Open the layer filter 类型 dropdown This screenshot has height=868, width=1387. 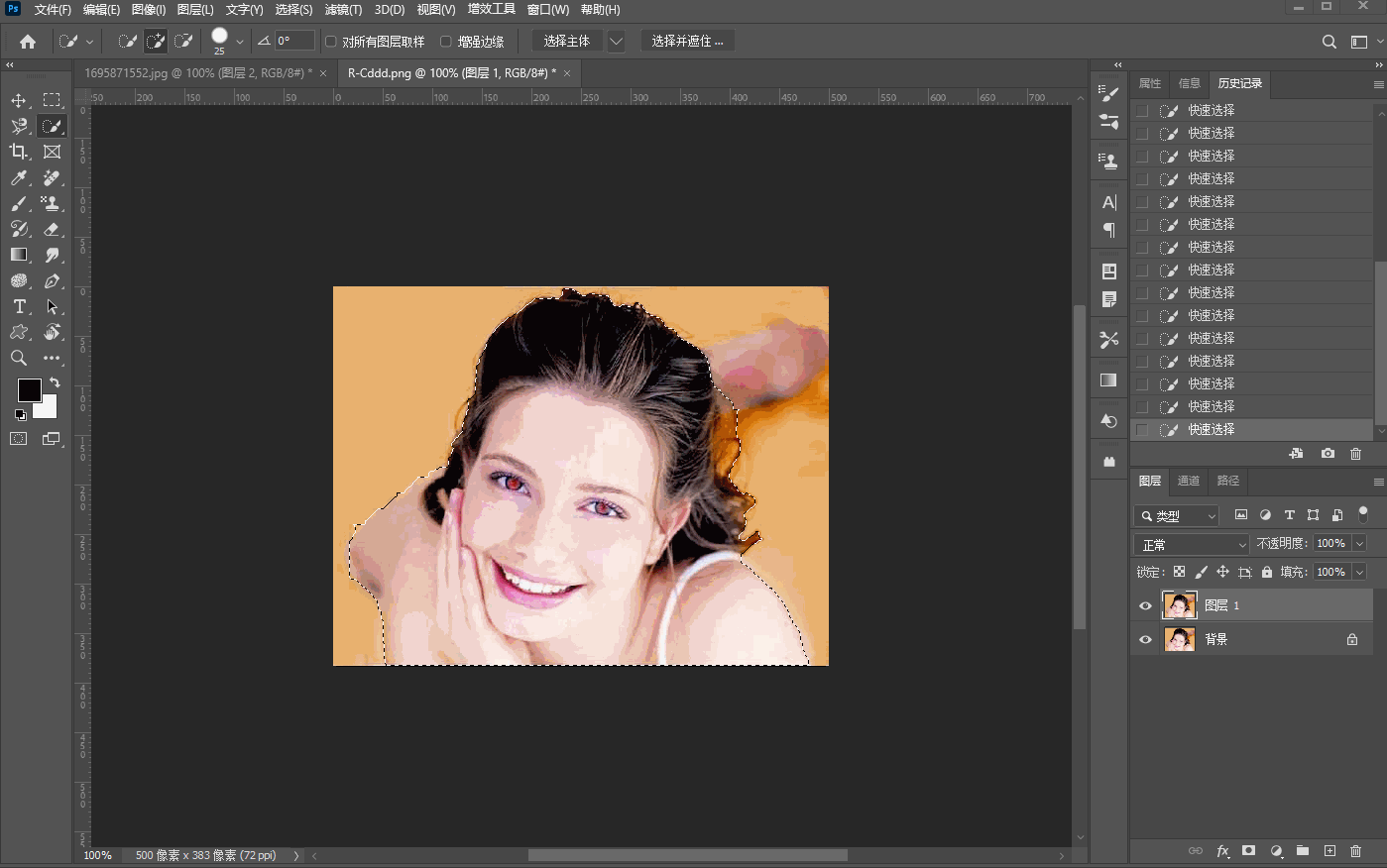pyautogui.click(x=1177, y=515)
